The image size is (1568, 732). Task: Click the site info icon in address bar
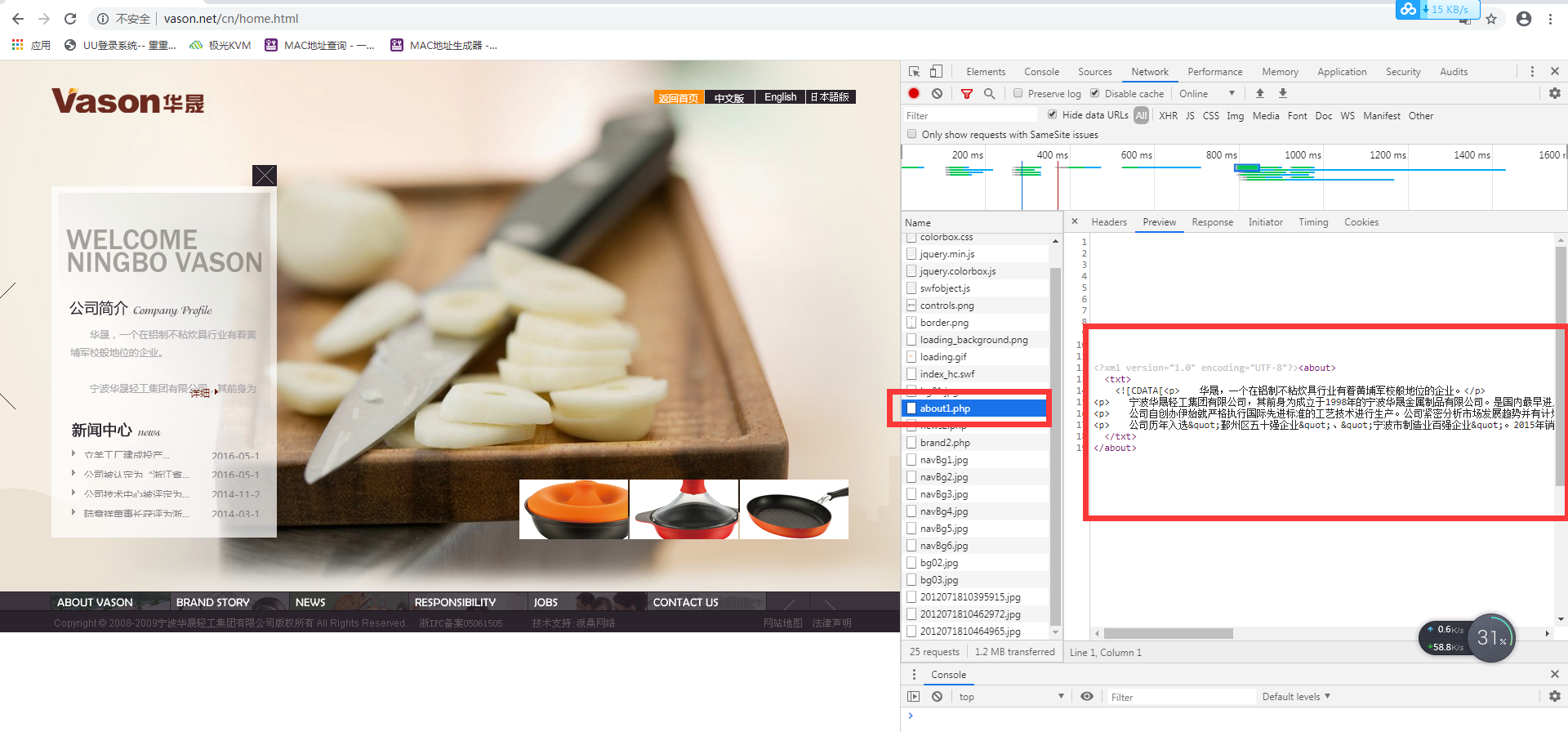coord(103,19)
